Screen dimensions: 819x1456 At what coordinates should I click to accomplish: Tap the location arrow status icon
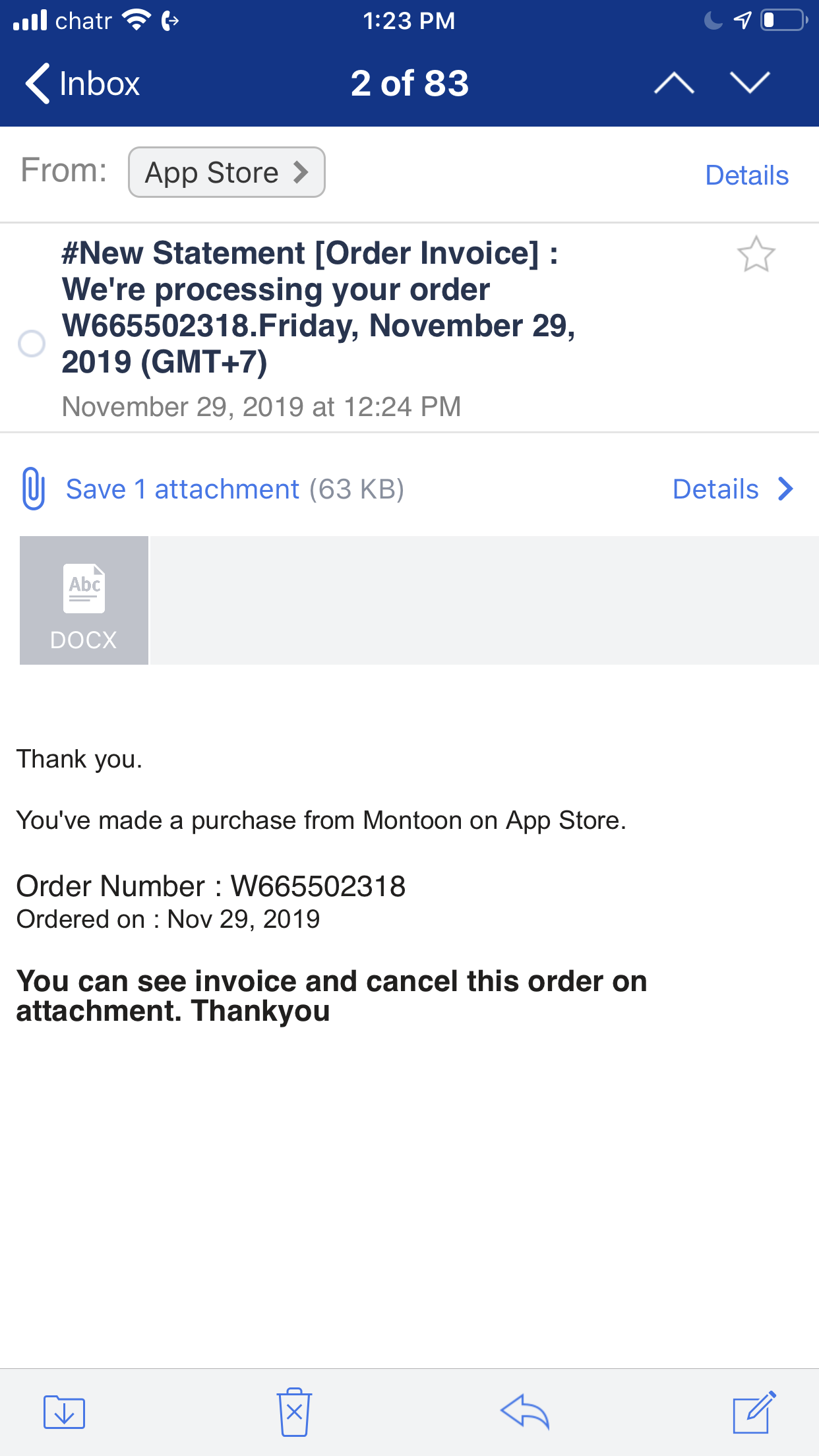[x=741, y=21]
